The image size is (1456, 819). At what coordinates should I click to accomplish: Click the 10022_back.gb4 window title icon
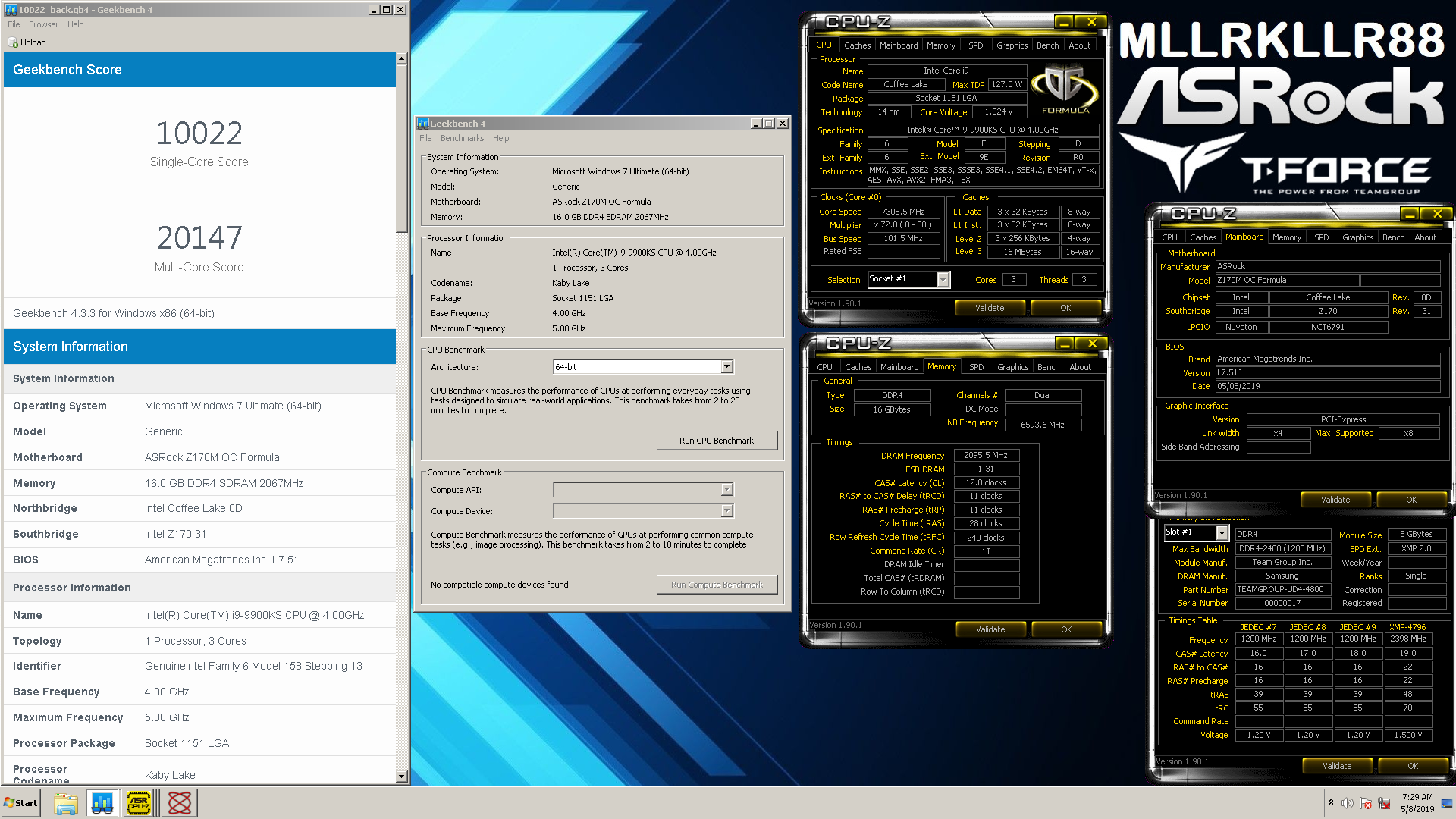click(x=11, y=10)
